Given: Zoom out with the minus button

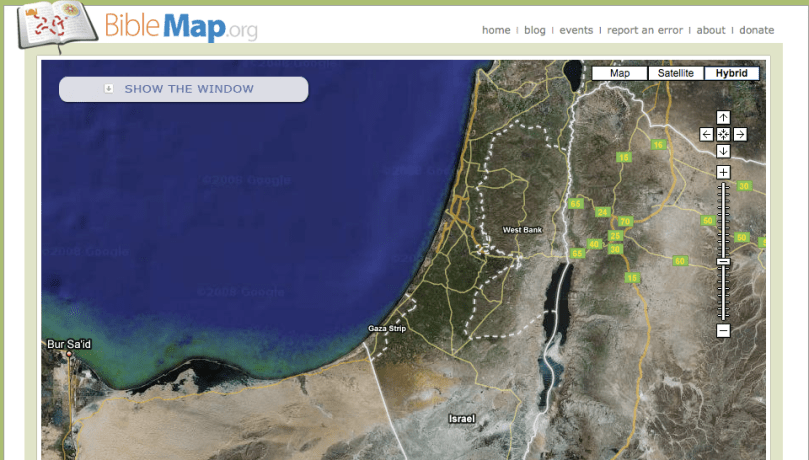Looking at the screenshot, I should coord(723,331).
